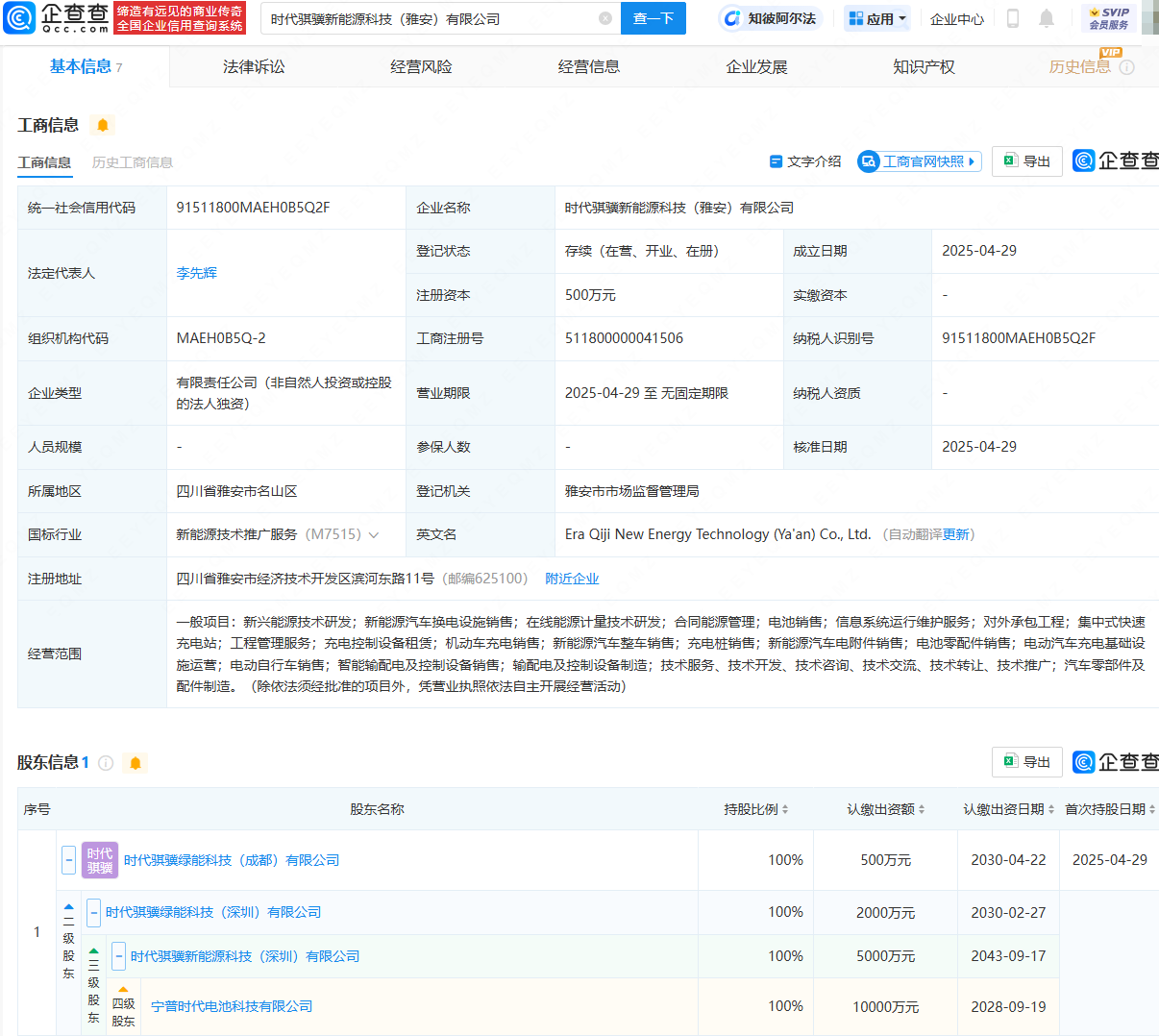Open the 文字介绍 text introduction
The image size is (1159, 1036).
(805, 161)
